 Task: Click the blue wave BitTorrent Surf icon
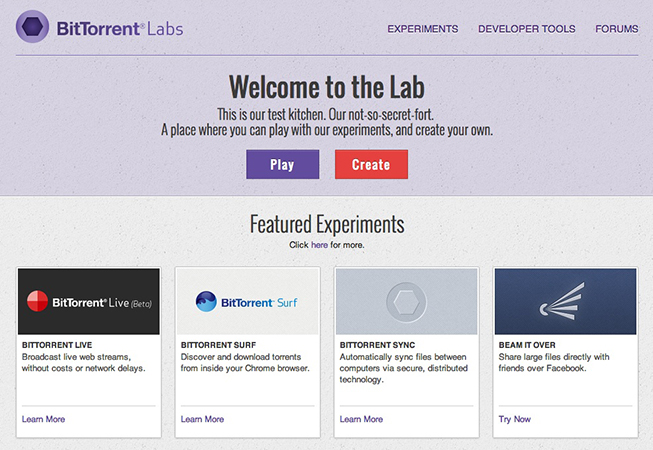pyautogui.click(x=206, y=301)
